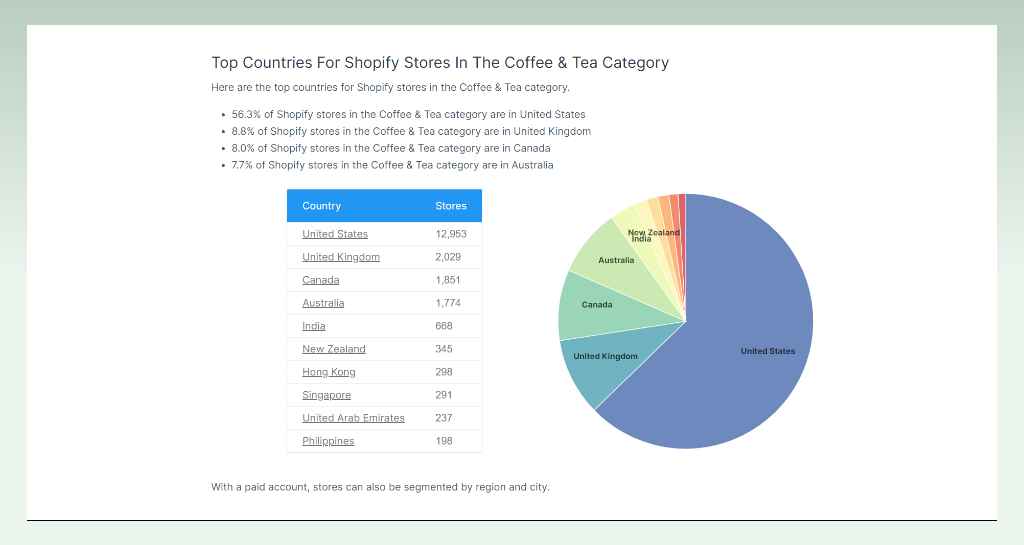This screenshot has width=1024, height=545.
Task: Select the 668 stores value
Action: 443,326
